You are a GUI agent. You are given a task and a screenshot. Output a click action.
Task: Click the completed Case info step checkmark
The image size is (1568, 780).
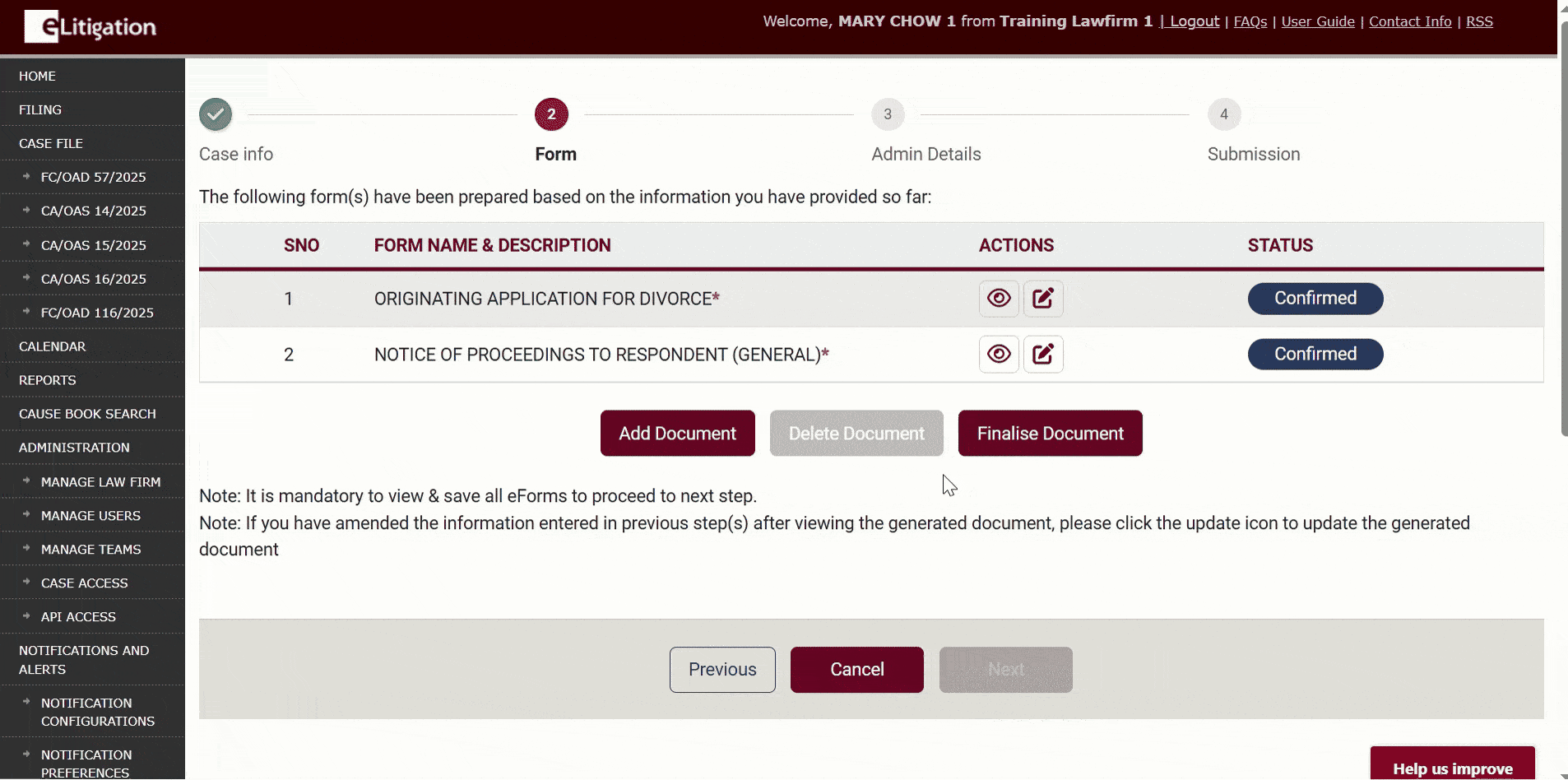pos(216,114)
